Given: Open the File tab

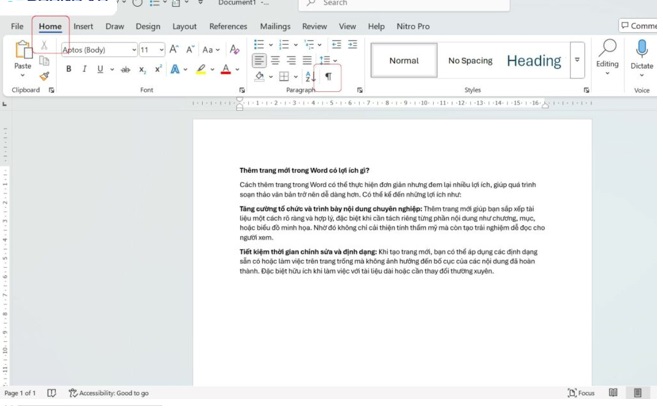Looking at the screenshot, I should pos(17,26).
